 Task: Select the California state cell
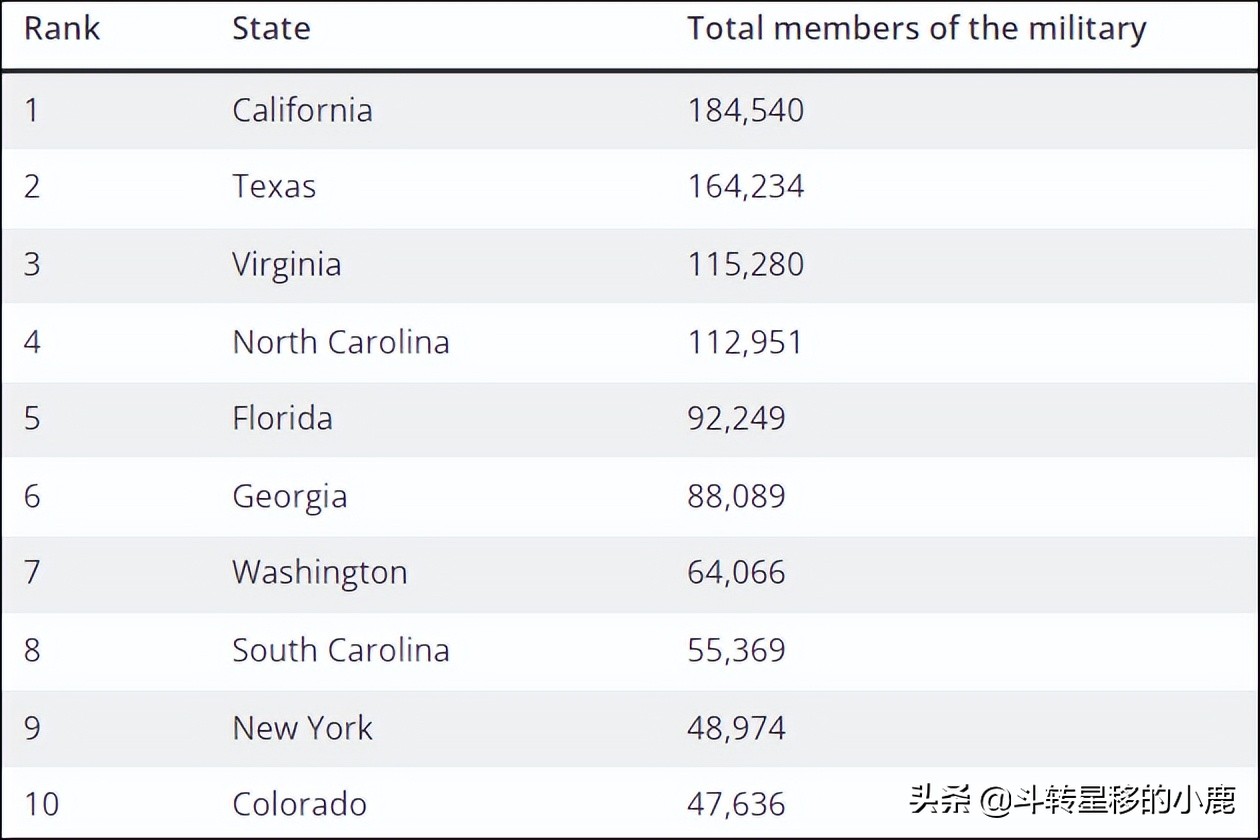[302, 110]
